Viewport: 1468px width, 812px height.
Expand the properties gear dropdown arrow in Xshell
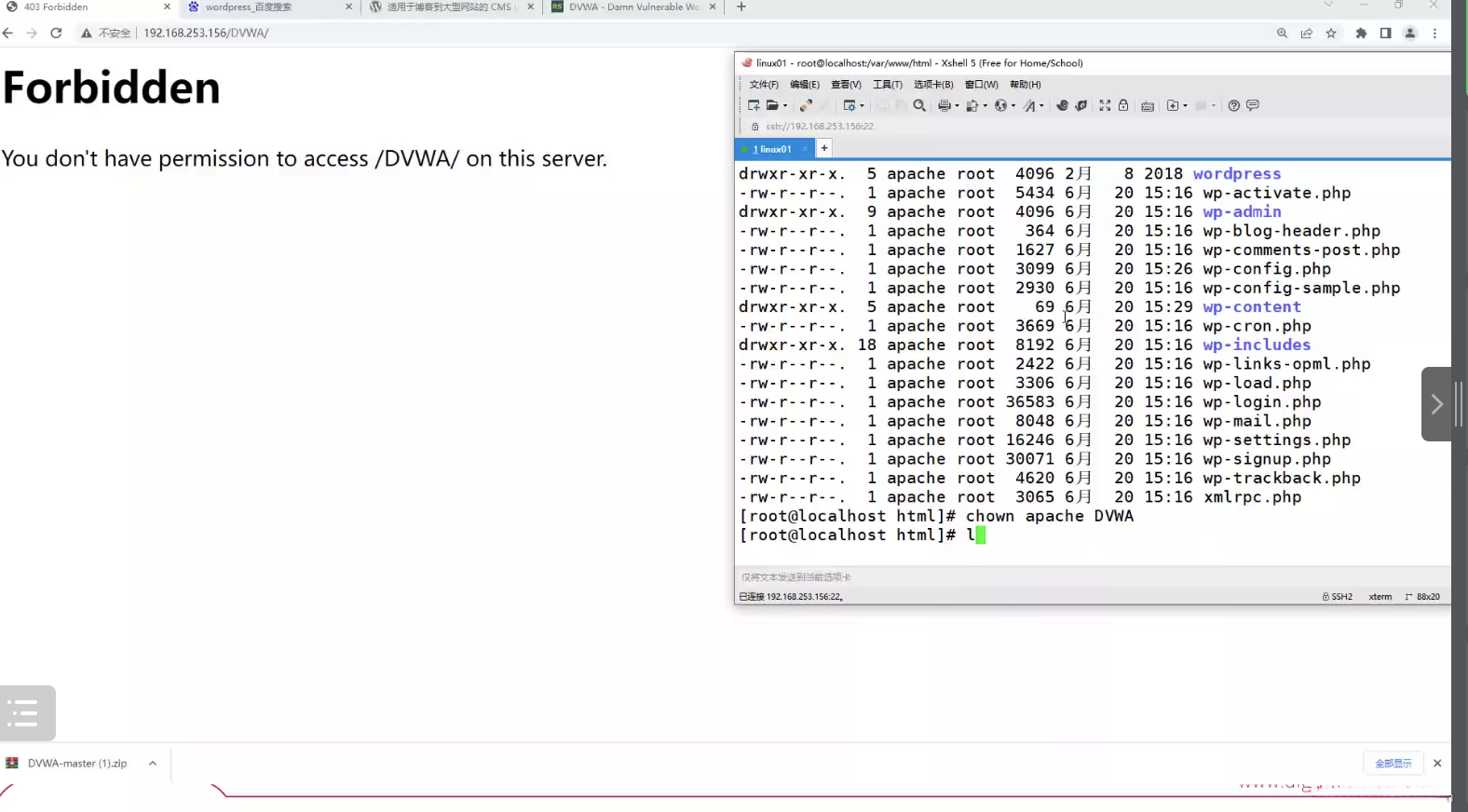point(862,106)
